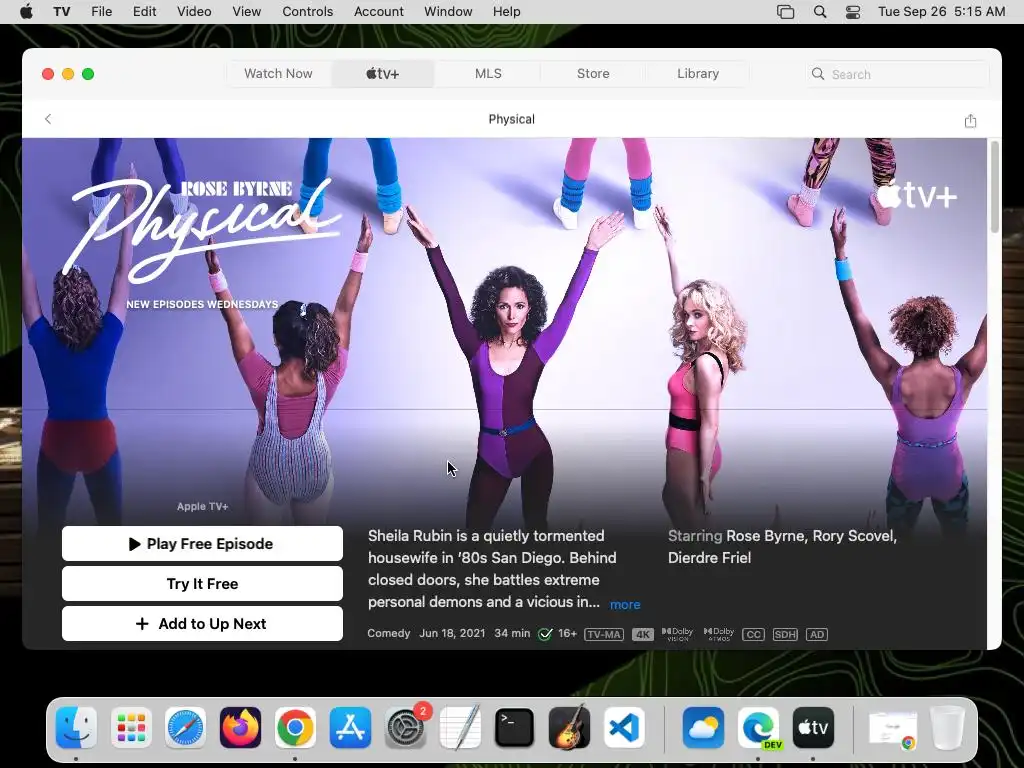Switch to the MLS tab
Image resolution: width=1024 pixels, height=768 pixels.
point(488,74)
